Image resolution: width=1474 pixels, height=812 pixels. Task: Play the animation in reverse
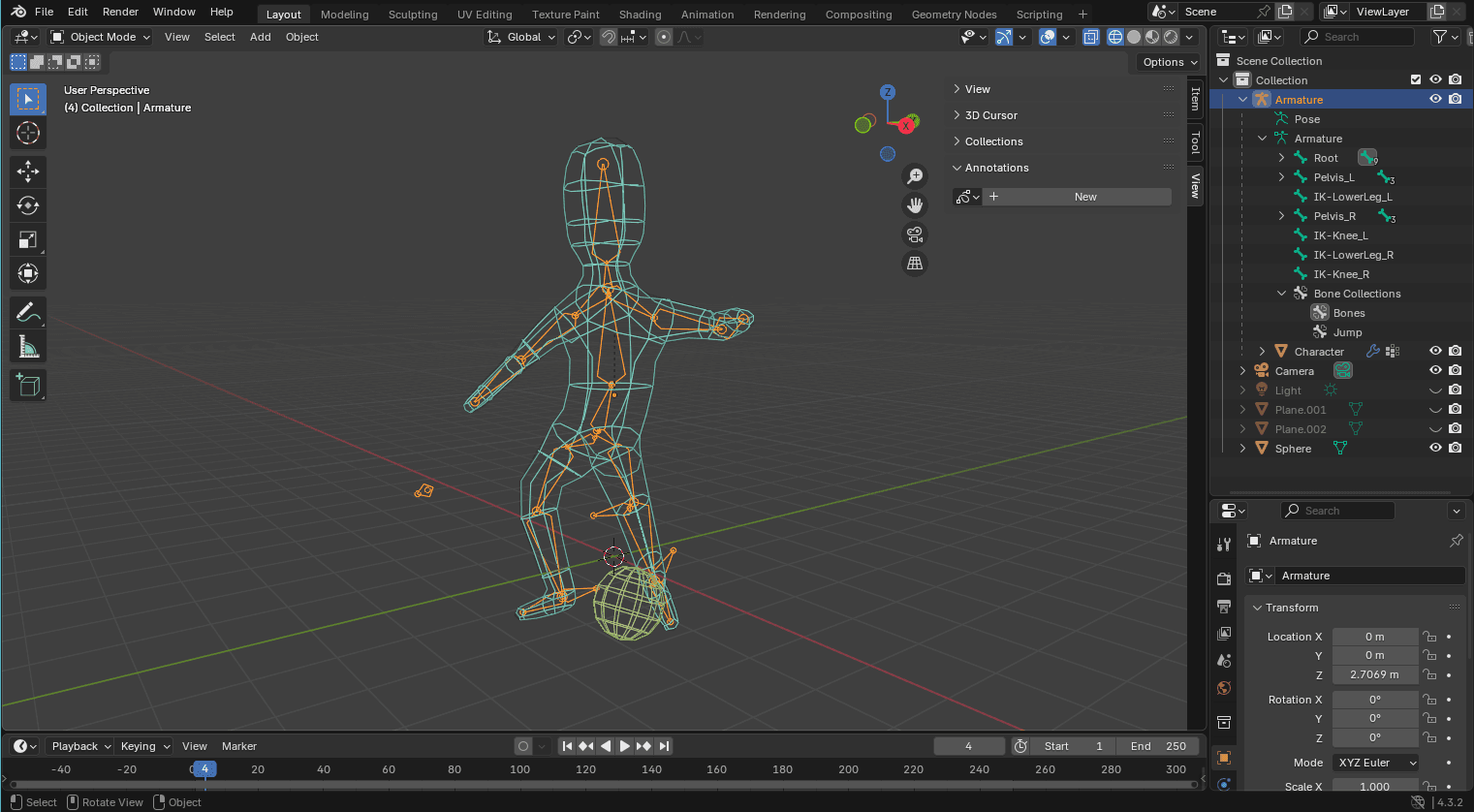(606, 746)
